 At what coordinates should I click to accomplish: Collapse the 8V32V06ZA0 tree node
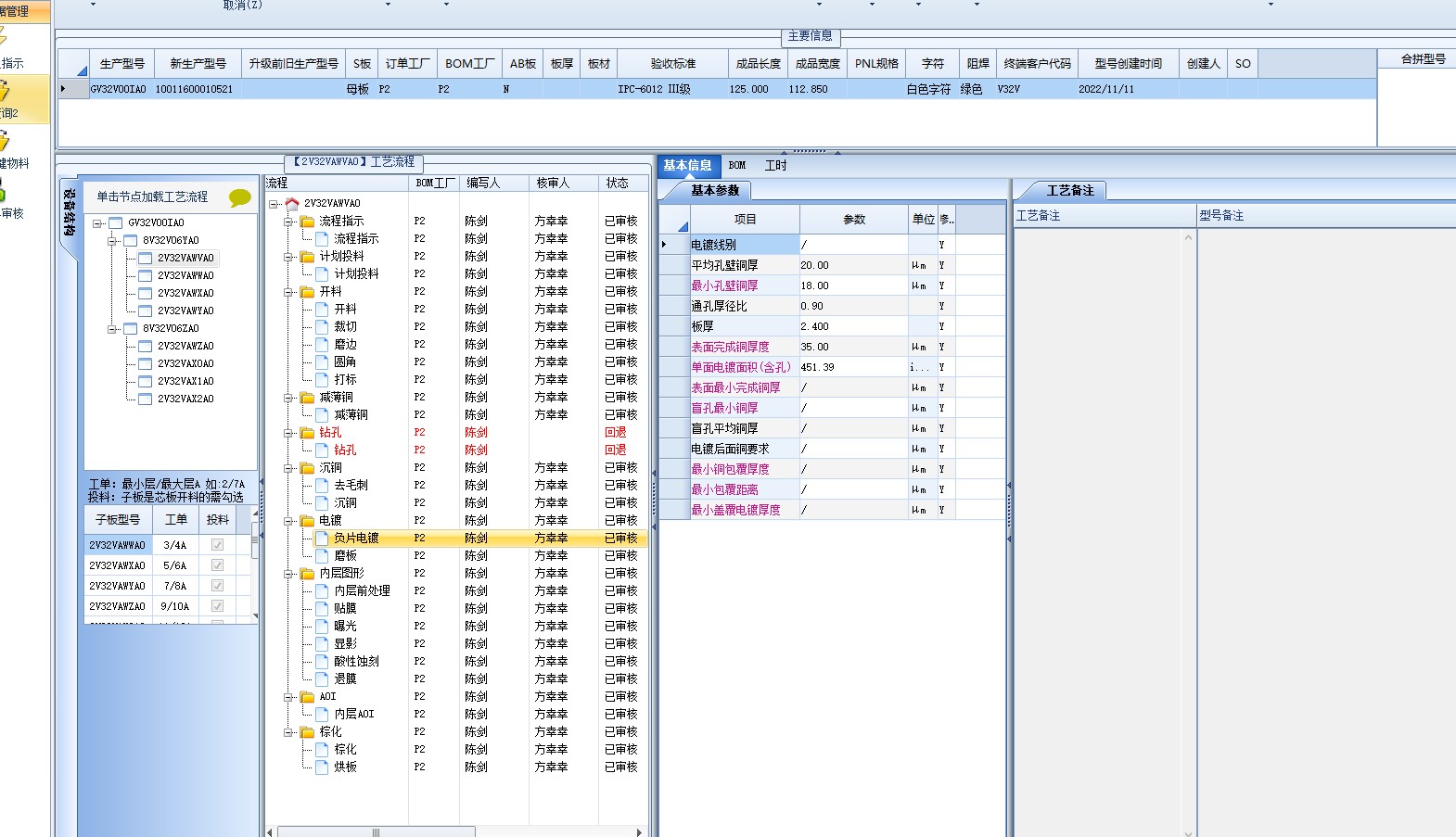(x=112, y=328)
